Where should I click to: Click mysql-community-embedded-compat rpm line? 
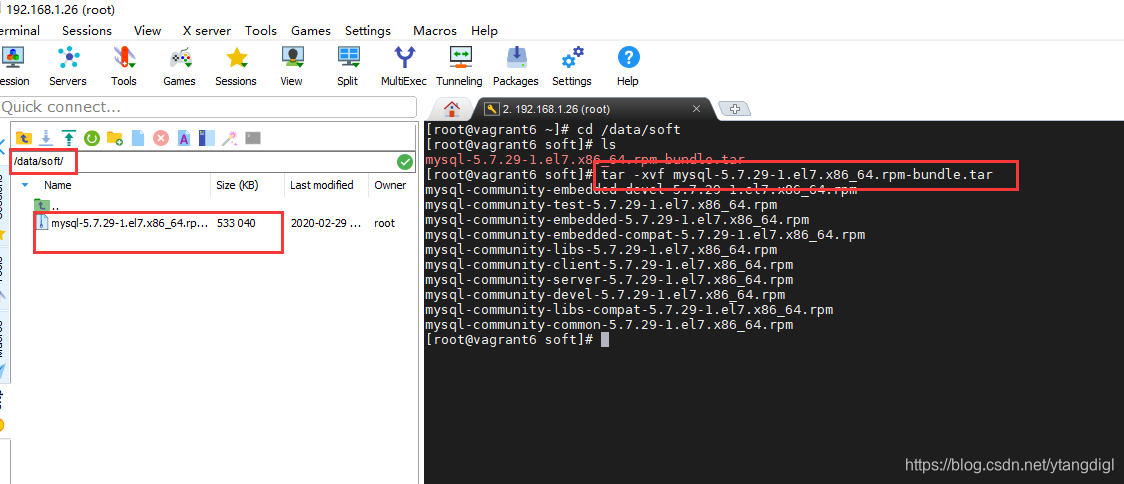[x=645, y=235]
